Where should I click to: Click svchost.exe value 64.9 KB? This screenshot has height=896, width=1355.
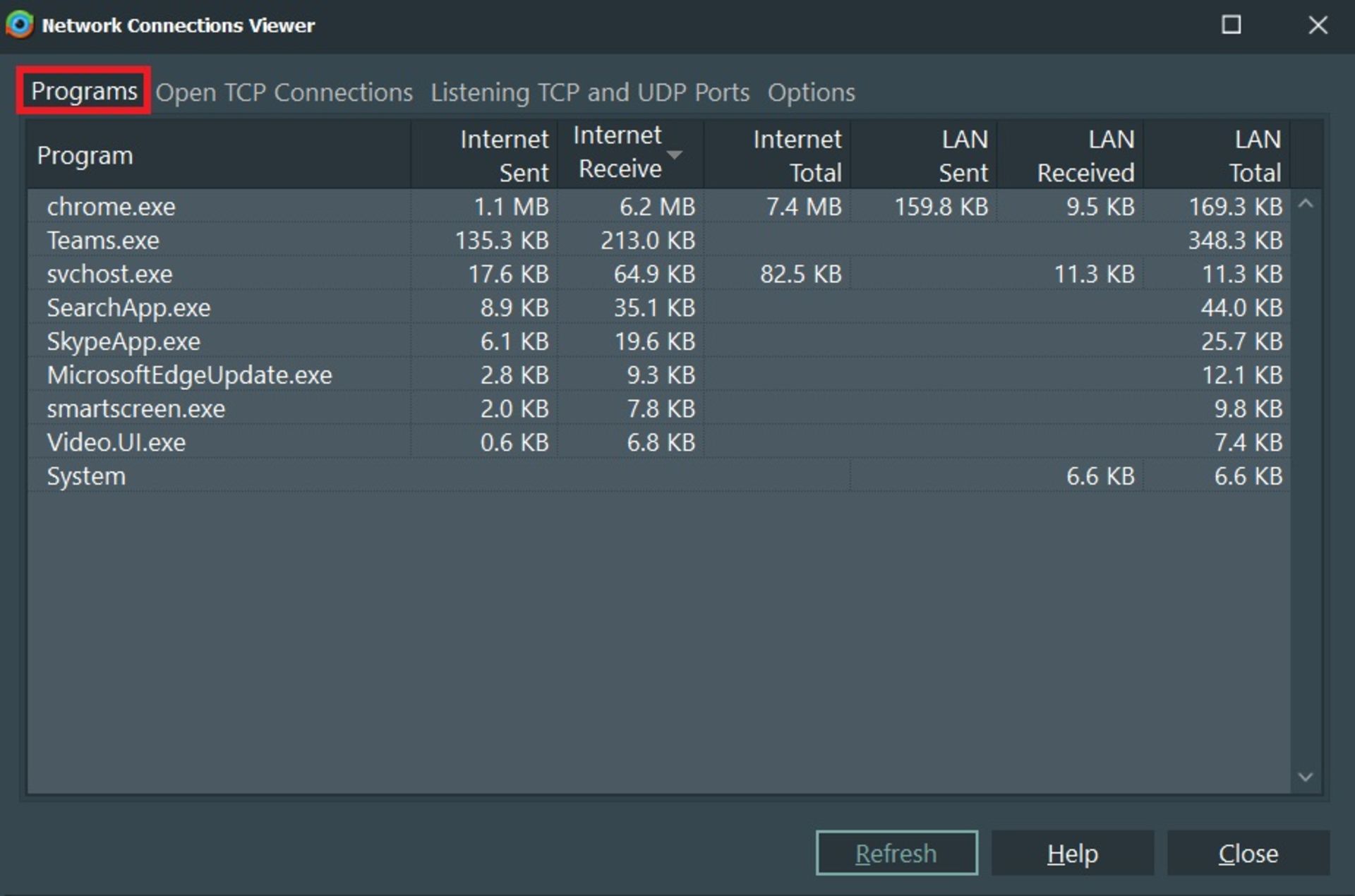[x=654, y=274]
